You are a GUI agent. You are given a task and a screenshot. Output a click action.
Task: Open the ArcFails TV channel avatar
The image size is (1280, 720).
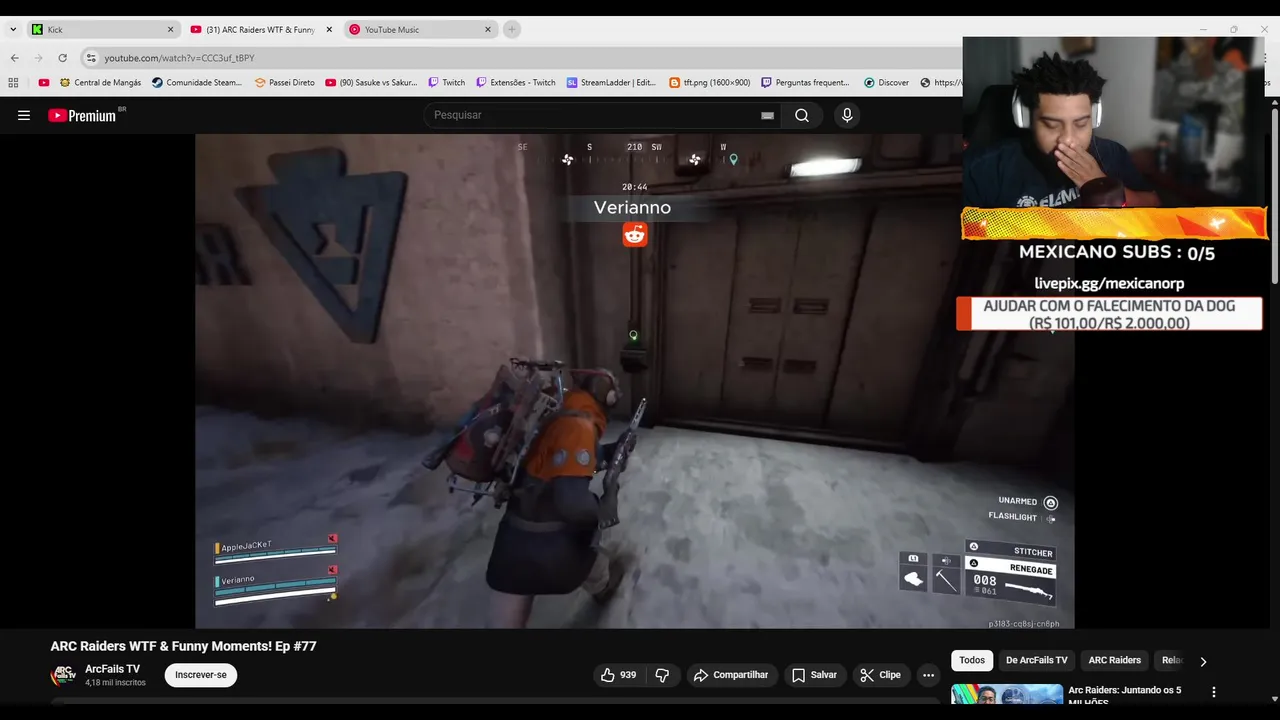[x=63, y=675]
